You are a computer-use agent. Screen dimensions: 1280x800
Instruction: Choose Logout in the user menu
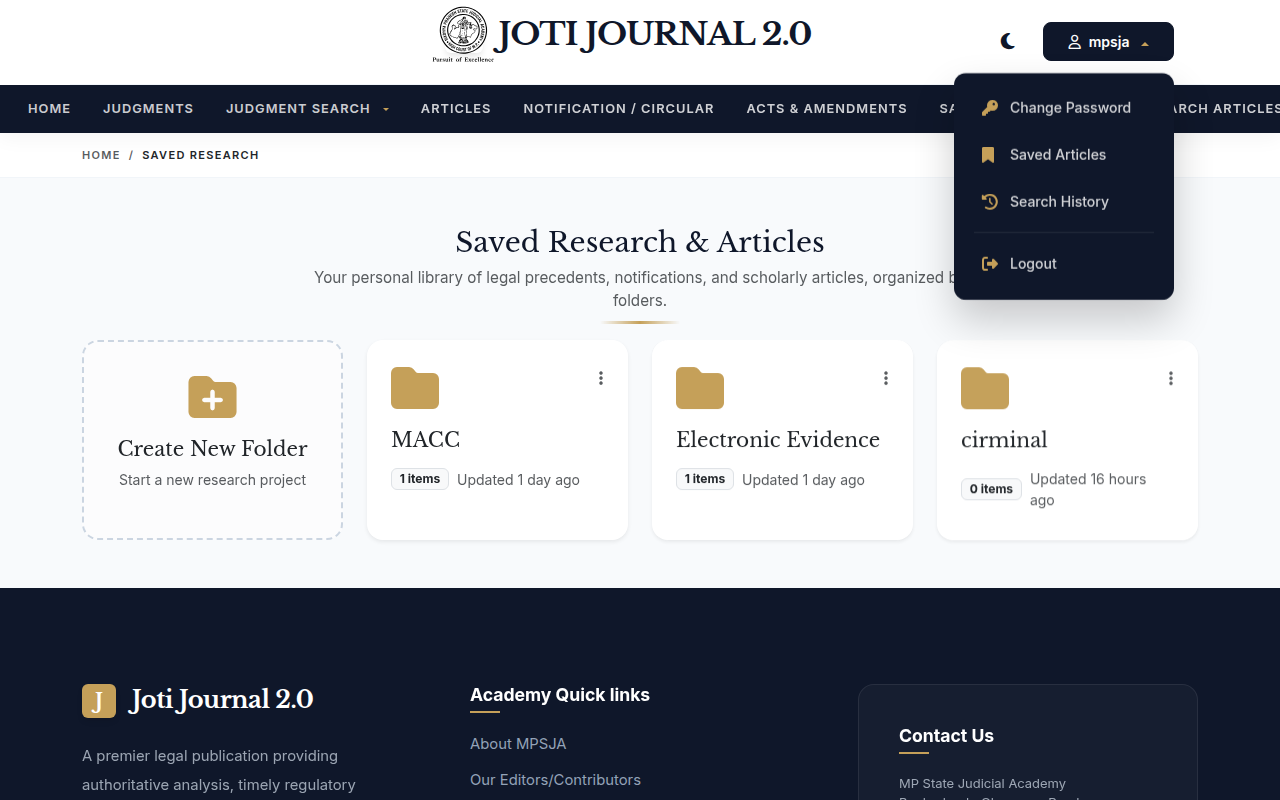click(1064, 264)
